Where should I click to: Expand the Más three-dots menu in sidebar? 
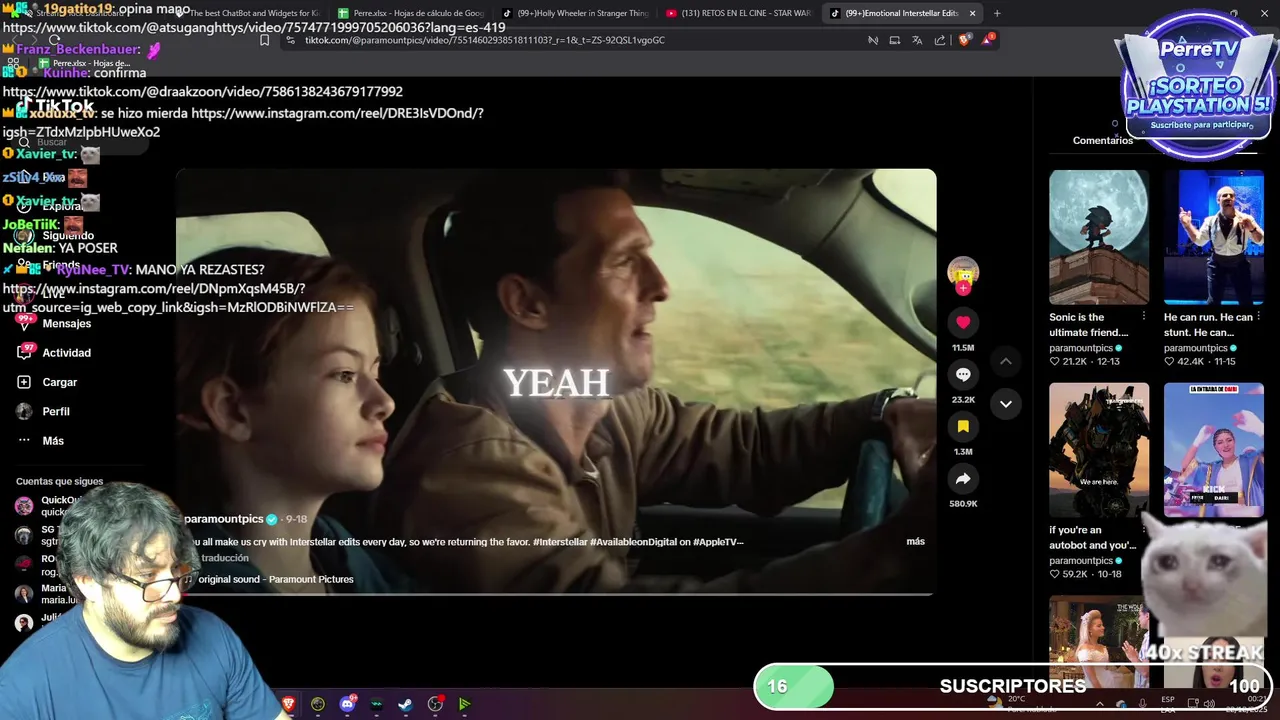[24, 440]
